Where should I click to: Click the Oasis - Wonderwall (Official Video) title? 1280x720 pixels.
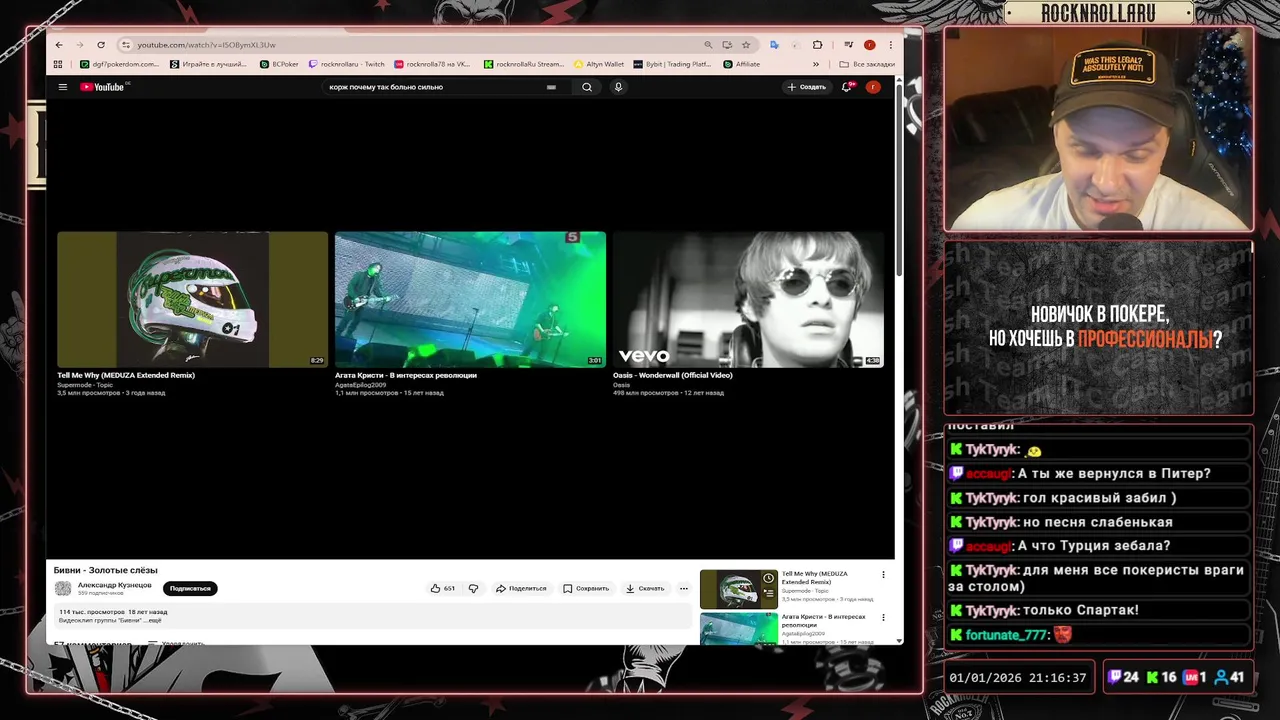[673, 375]
